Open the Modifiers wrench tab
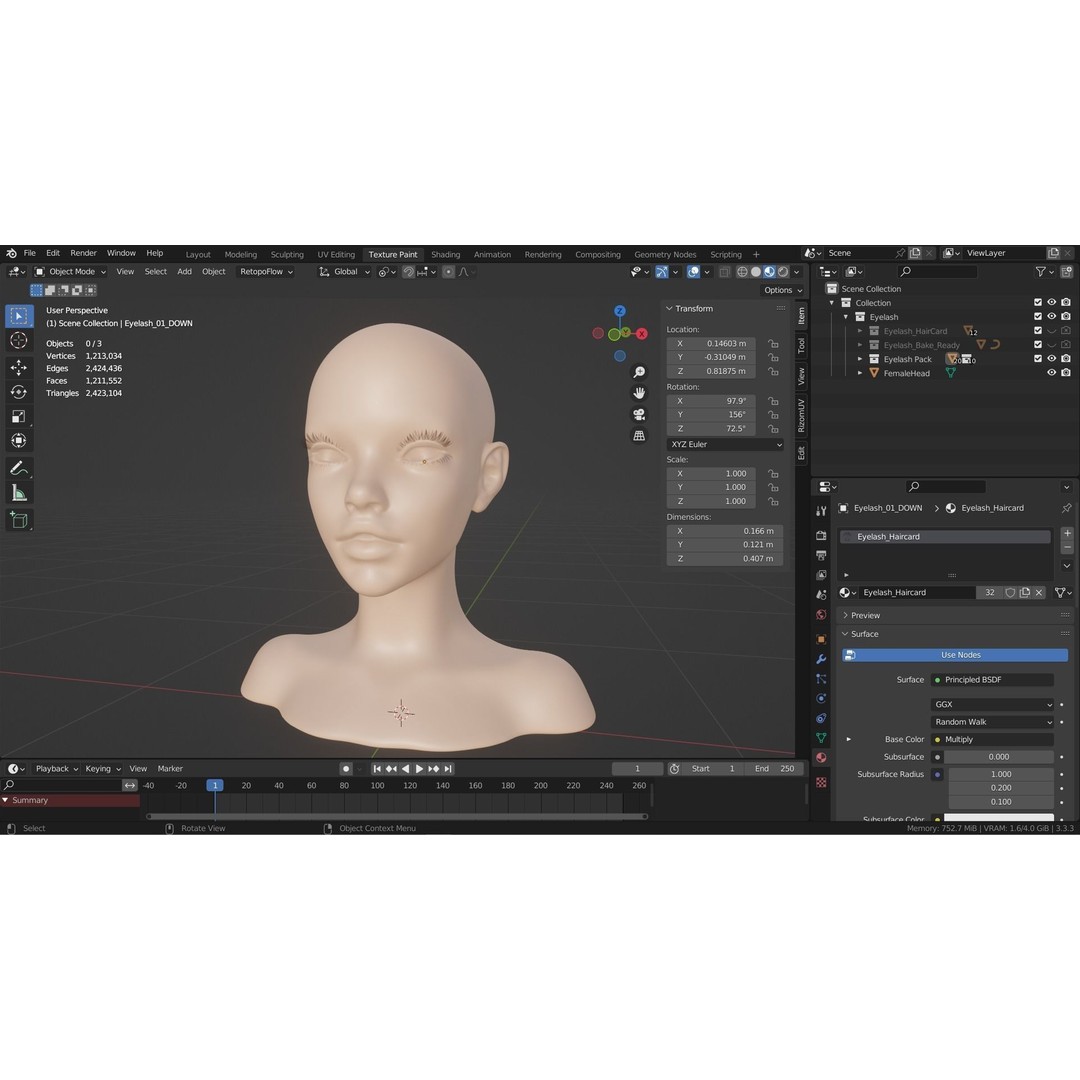The image size is (1080, 1080). click(821, 659)
